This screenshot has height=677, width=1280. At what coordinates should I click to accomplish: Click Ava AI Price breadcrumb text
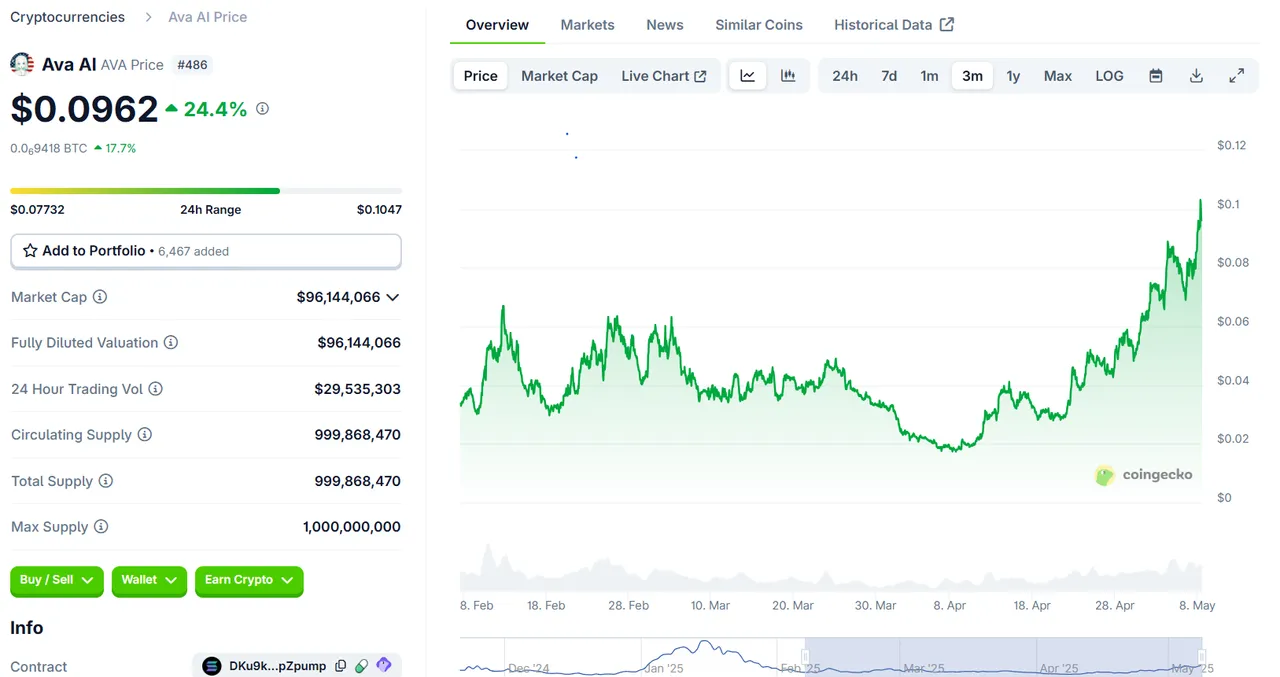coord(207,17)
